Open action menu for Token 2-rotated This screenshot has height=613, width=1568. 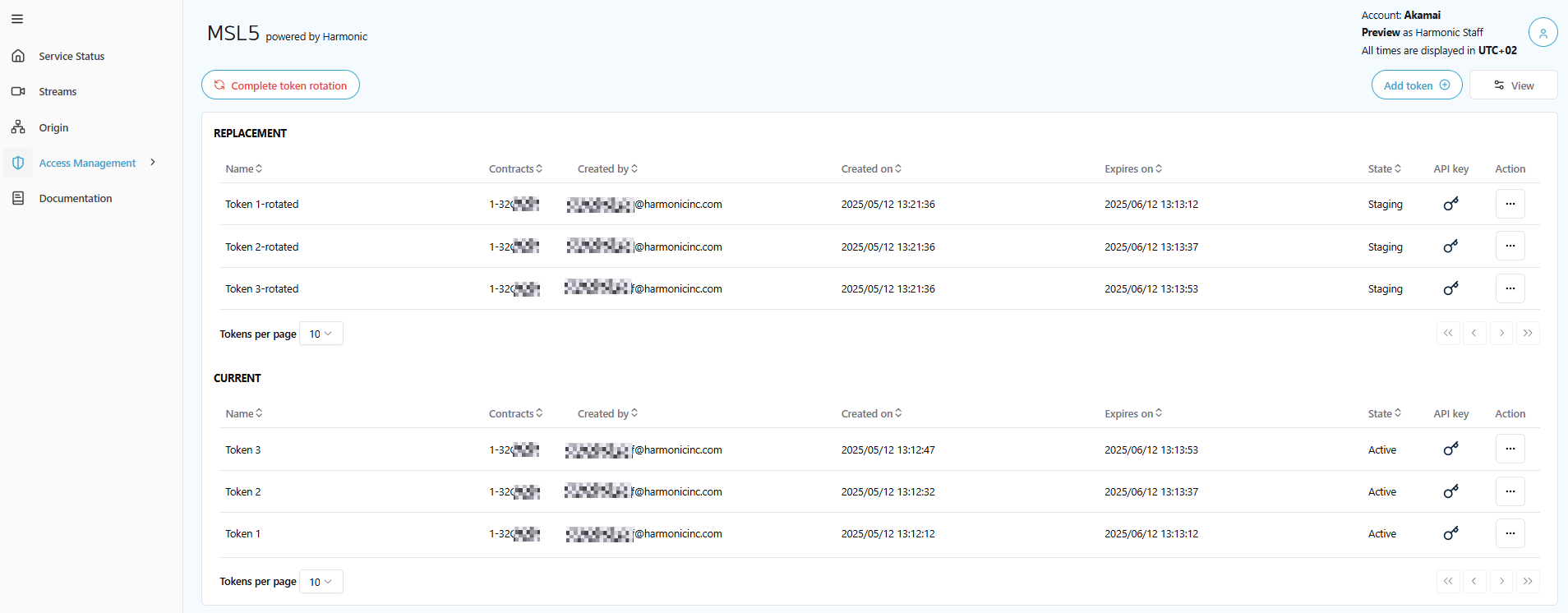(1510, 247)
